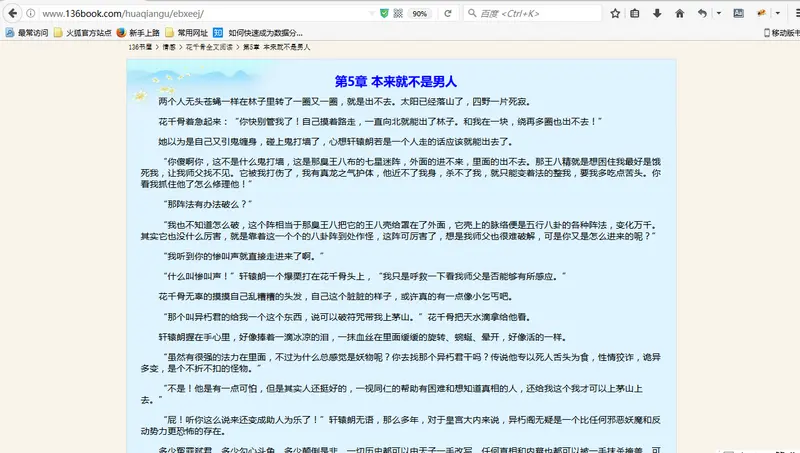Click the orange extension icon in toolbar
This screenshot has height=453, width=800.
(x=762, y=13)
